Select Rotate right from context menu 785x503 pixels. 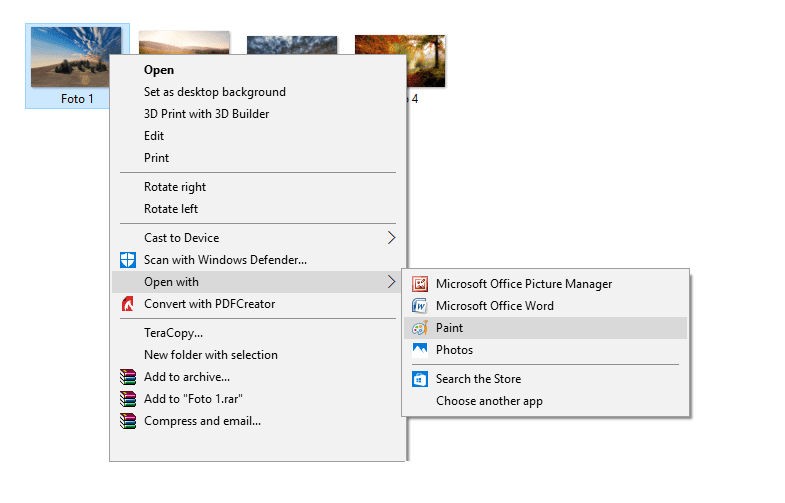click(175, 187)
